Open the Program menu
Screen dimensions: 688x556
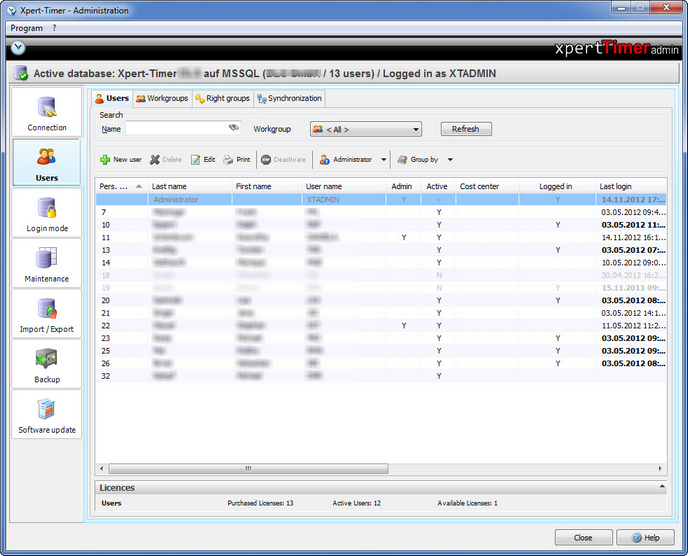pyautogui.click(x=26, y=28)
